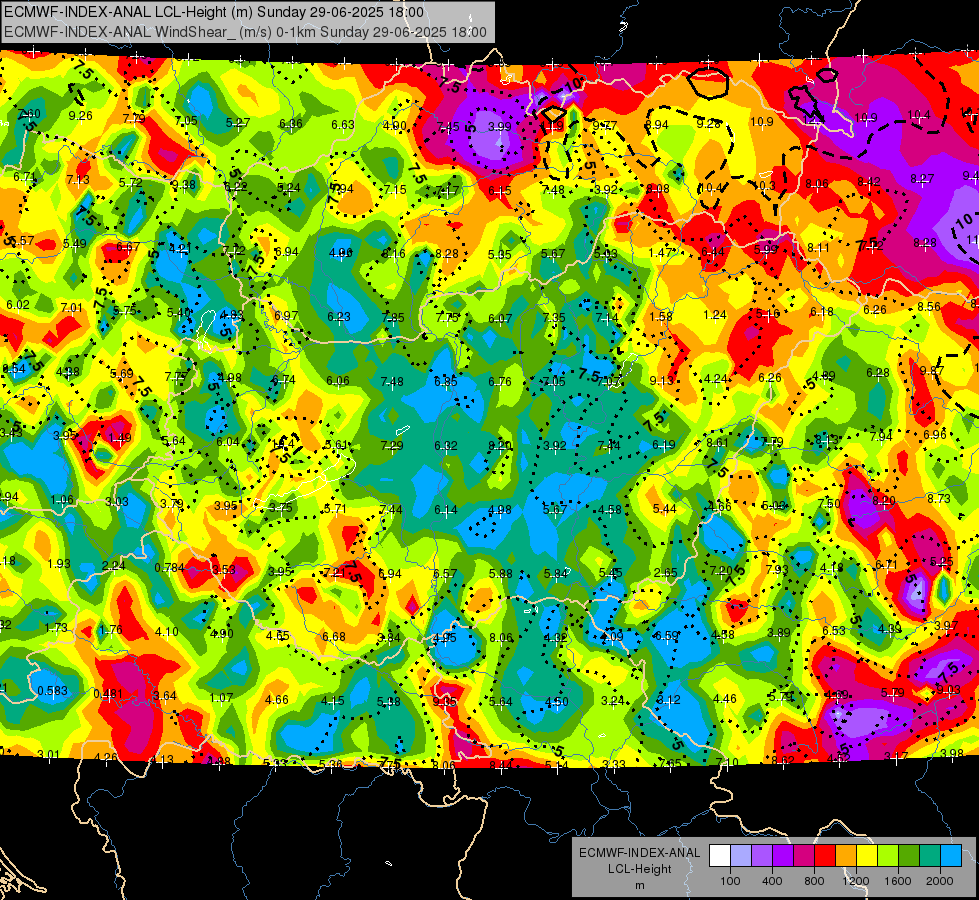Click the teal legend swatch

click(930, 856)
